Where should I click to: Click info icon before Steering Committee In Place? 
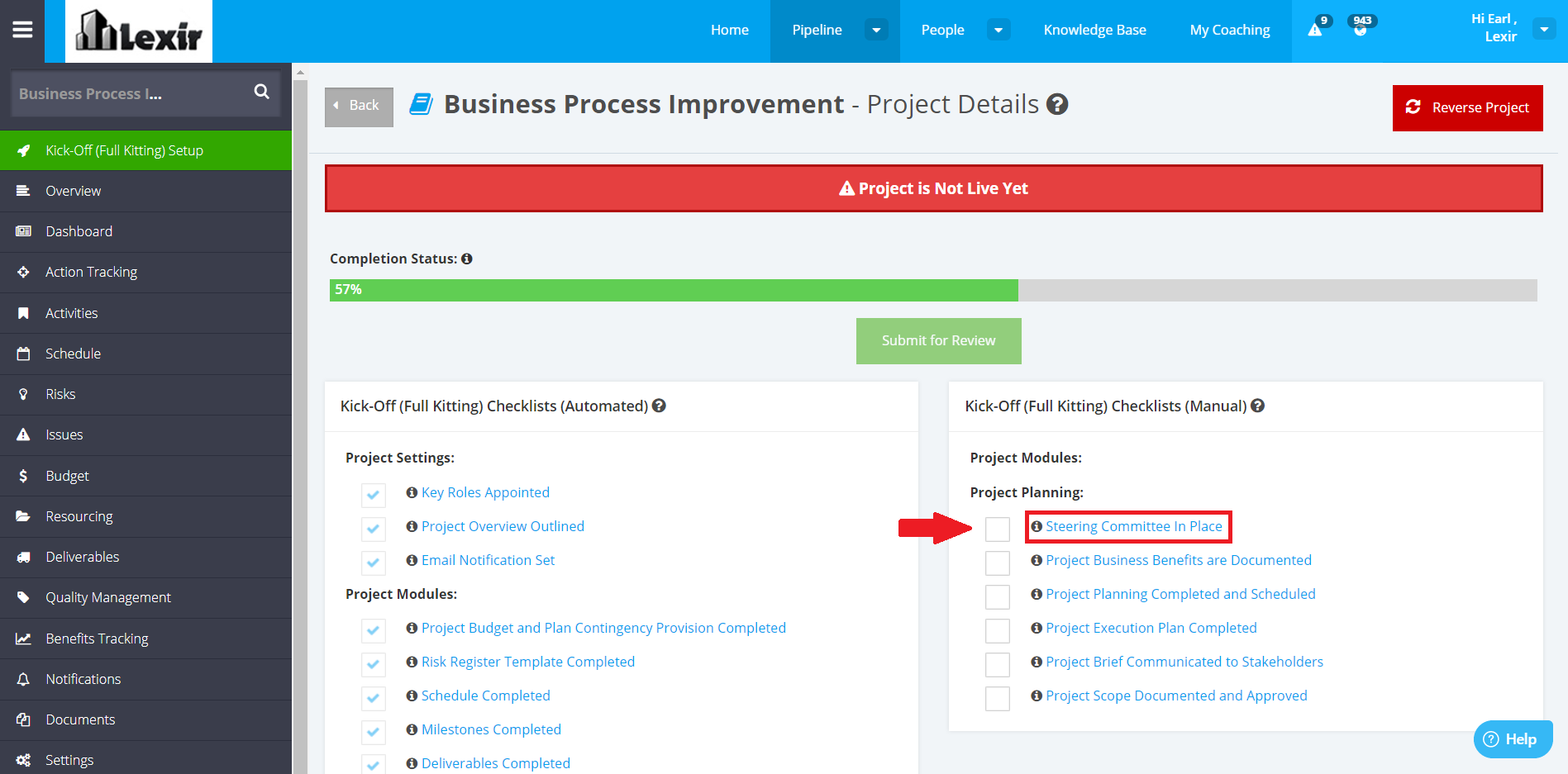1037,526
